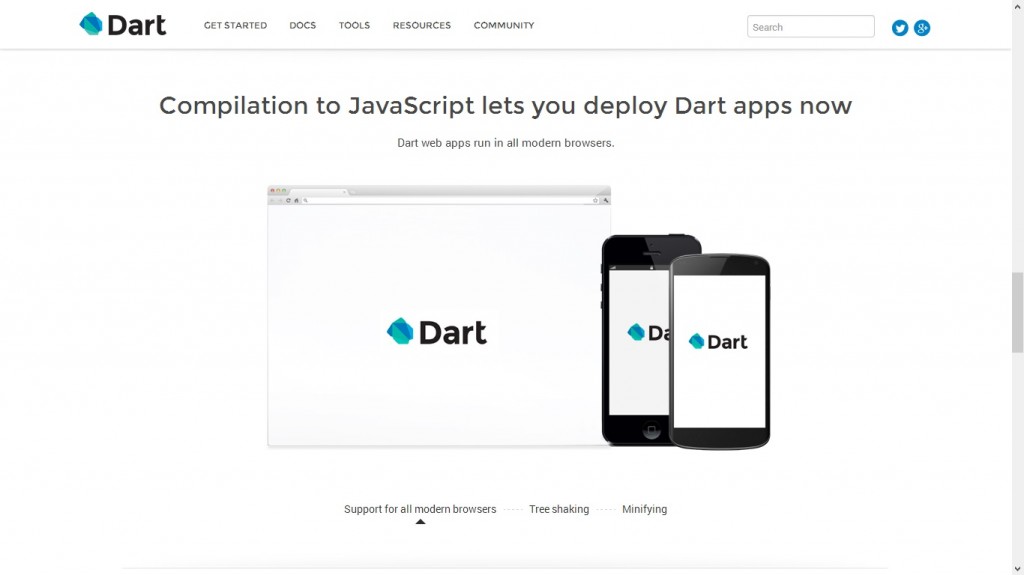1024x575 pixels.
Task: Select Support for all modern browsers tab
Action: pyautogui.click(x=420, y=509)
